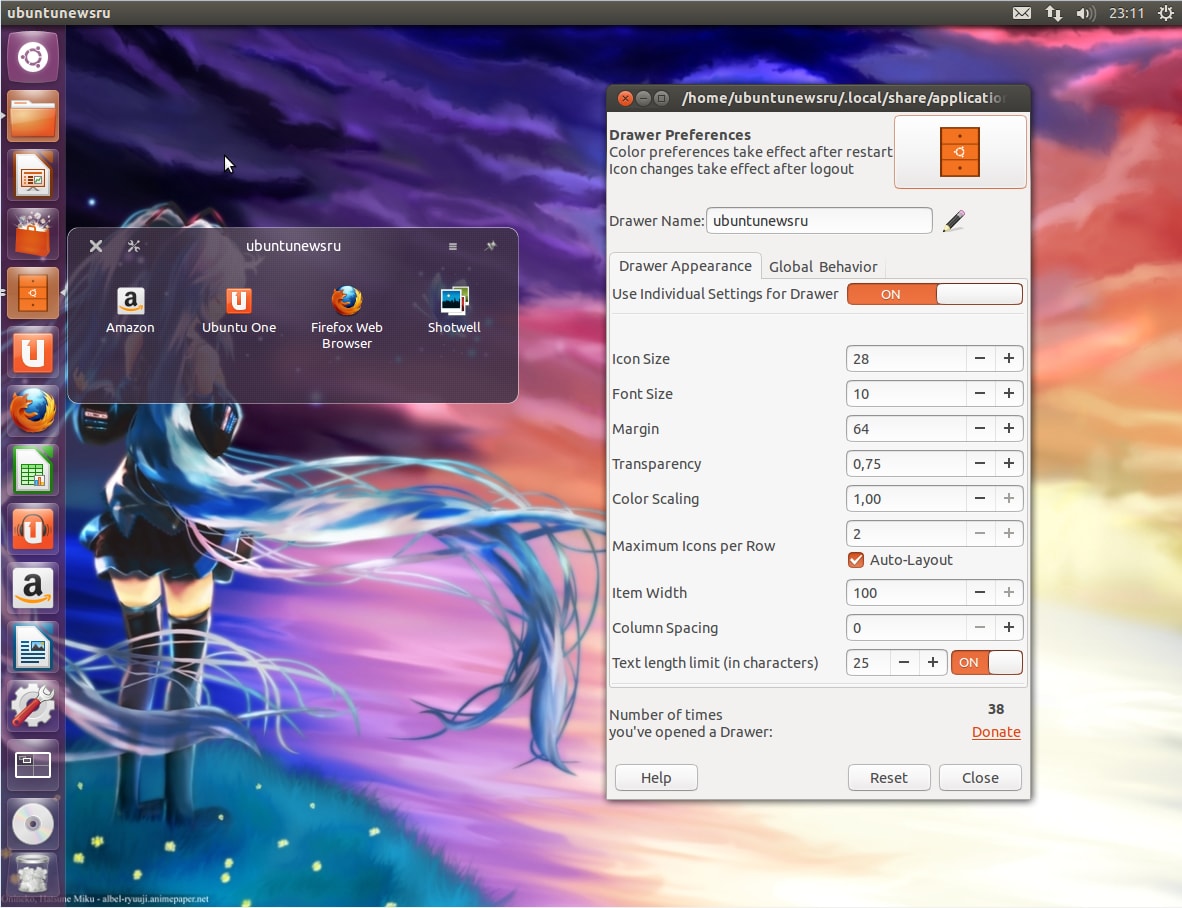Image resolution: width=1182 pixels, height=908 pixels.
Task: Decrease Margin with the minus button
Action: [980, 429]
